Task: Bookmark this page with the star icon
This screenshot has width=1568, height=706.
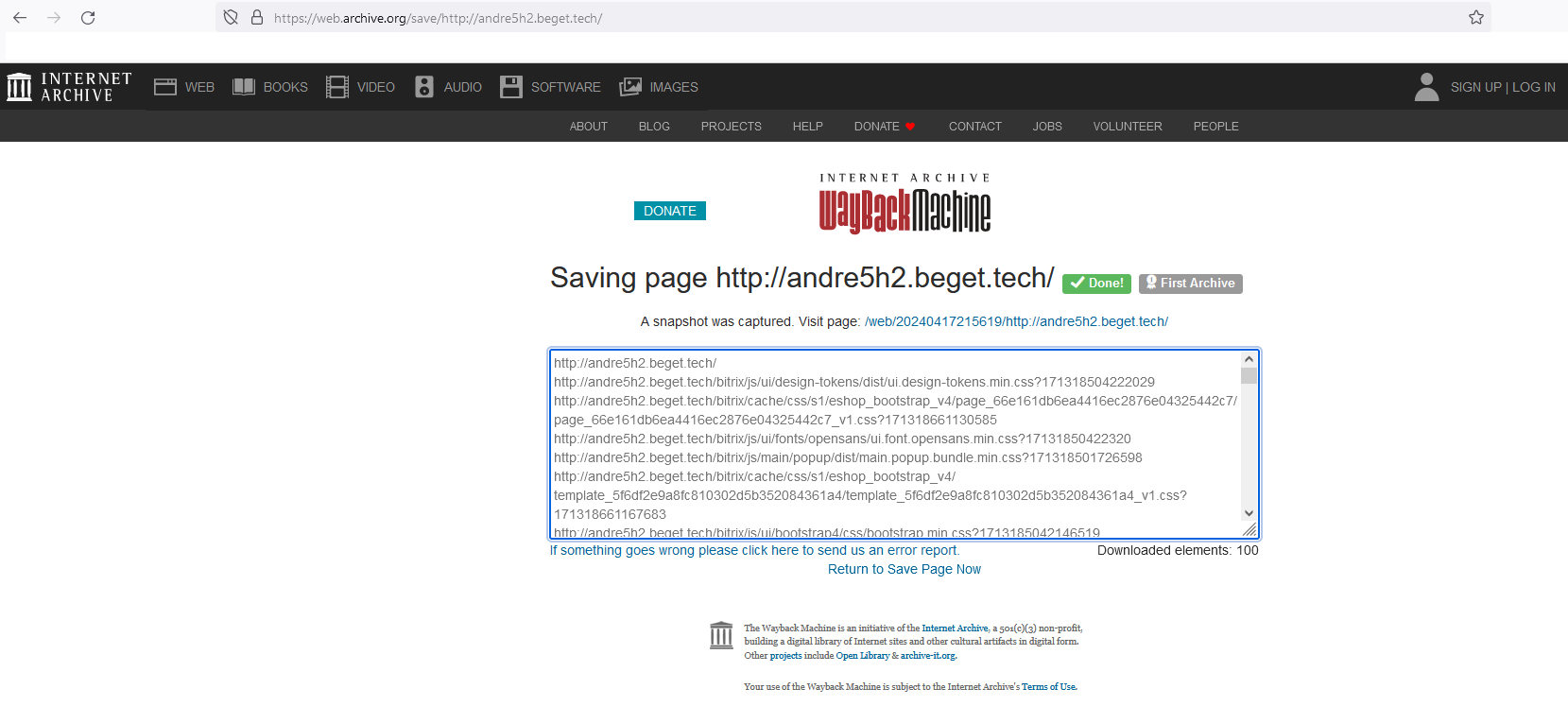Action: [x=1476, y=18]
